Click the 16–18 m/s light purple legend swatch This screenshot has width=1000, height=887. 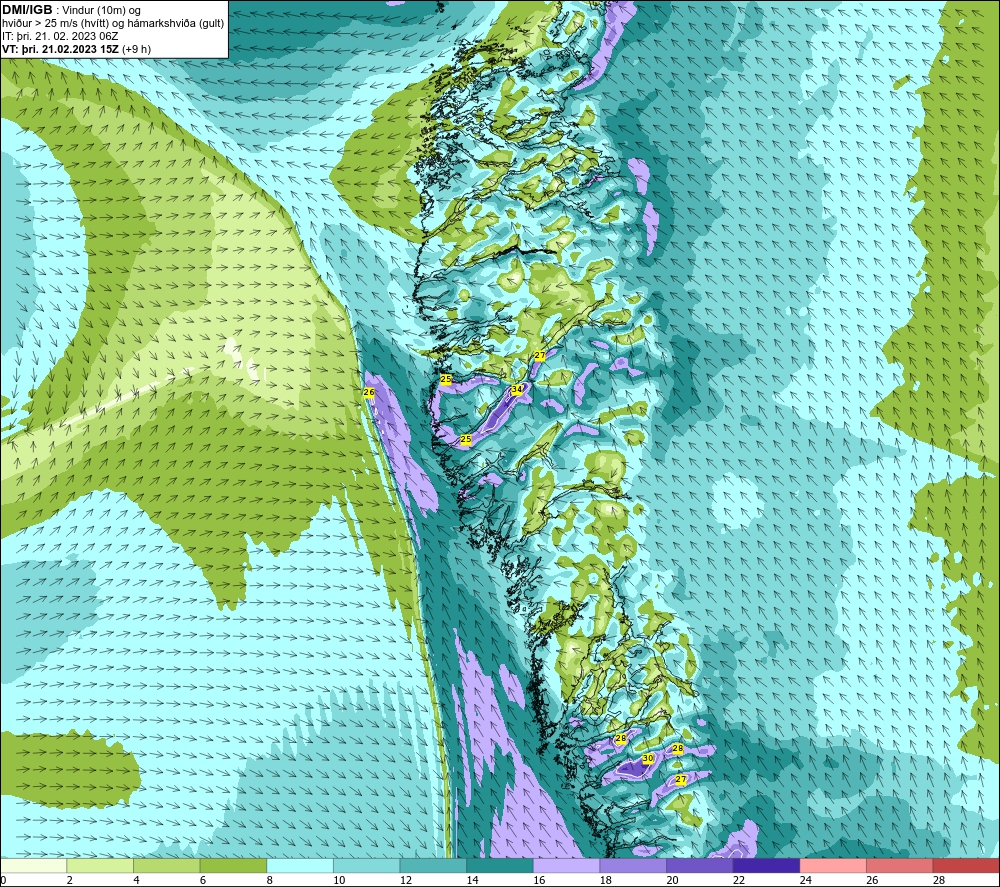tap(566, 866)
